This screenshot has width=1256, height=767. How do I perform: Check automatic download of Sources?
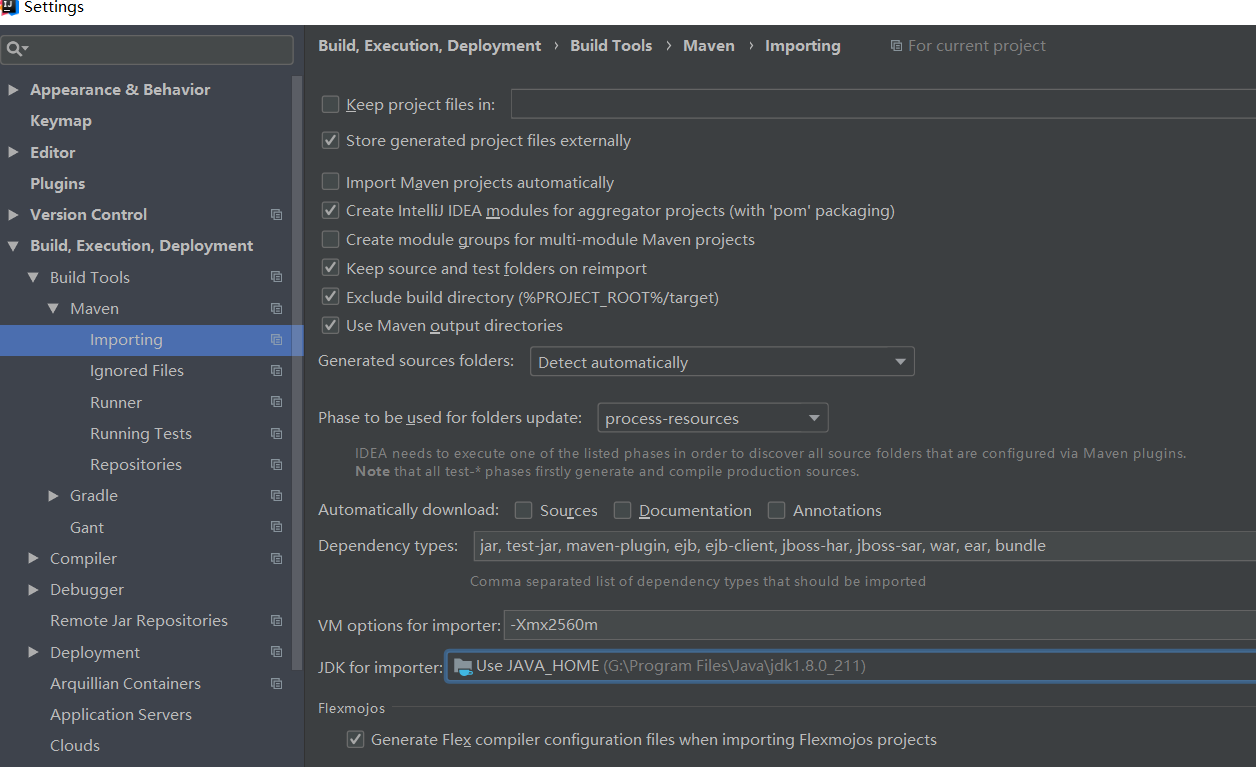[x=523, y=510]
